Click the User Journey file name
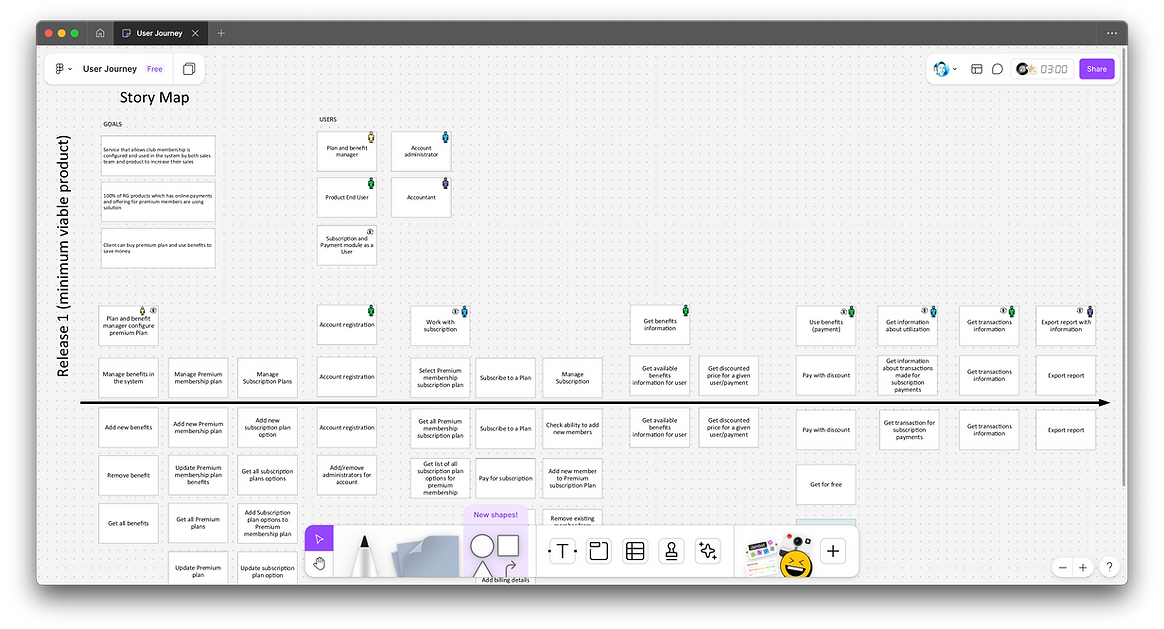 click(x=110, y=69)
